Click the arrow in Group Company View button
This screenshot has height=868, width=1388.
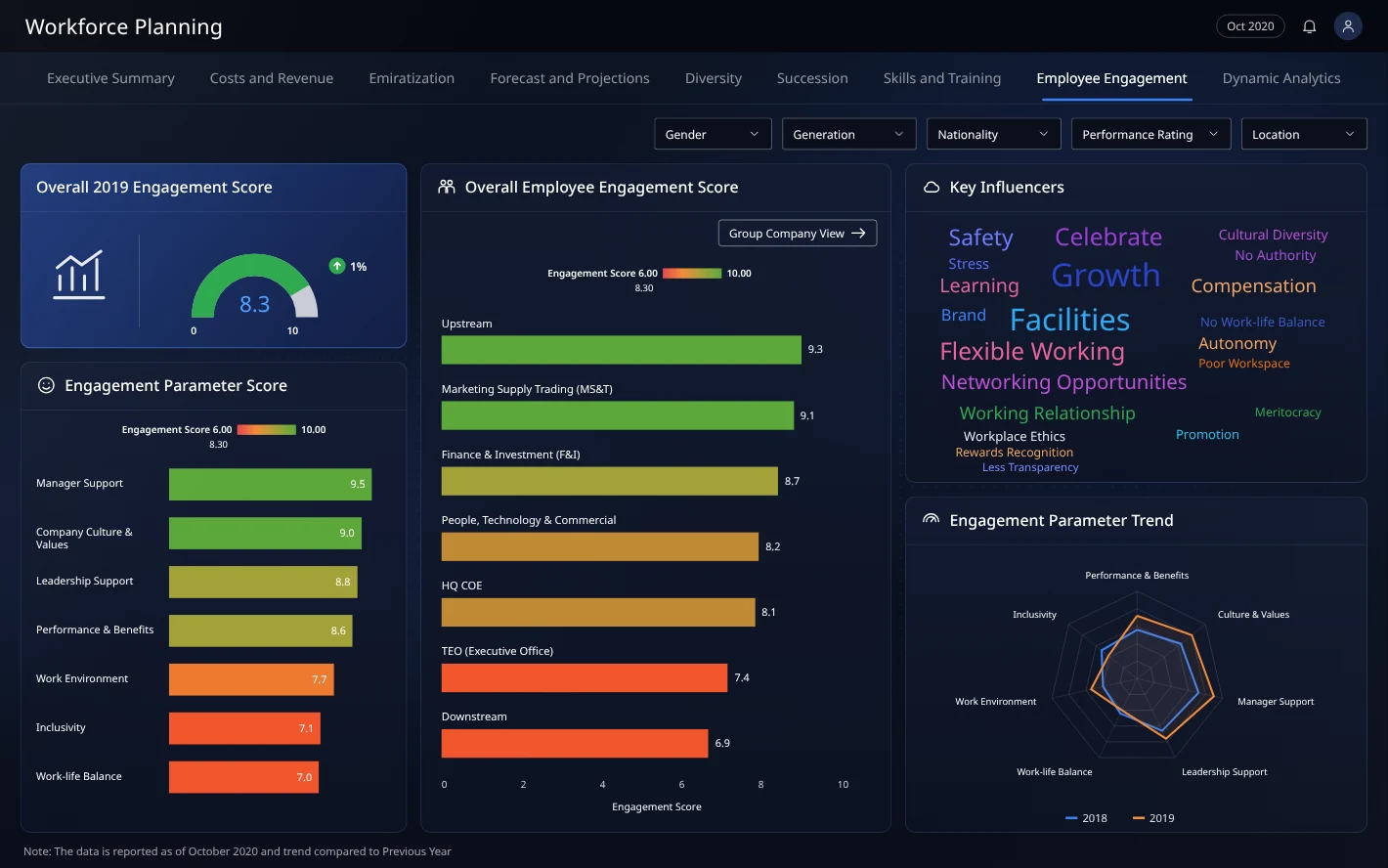point(858,234)
